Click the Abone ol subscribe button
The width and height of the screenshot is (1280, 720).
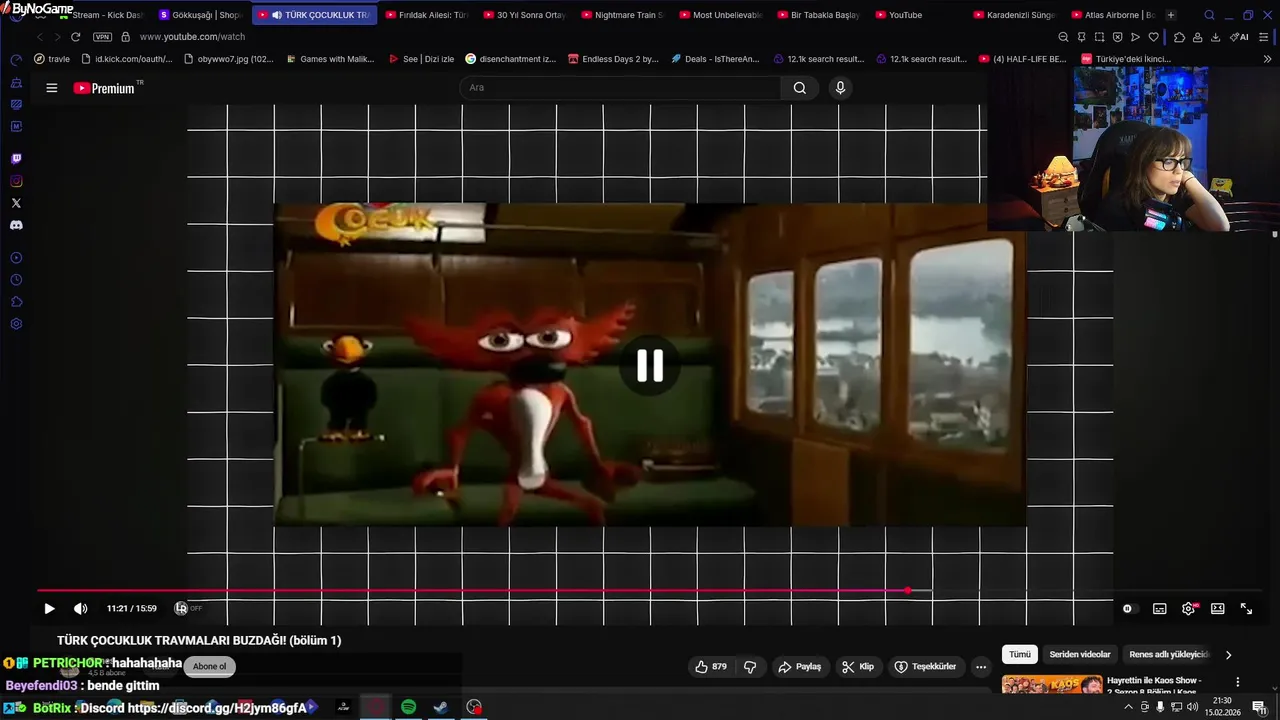tap(209, 667)
